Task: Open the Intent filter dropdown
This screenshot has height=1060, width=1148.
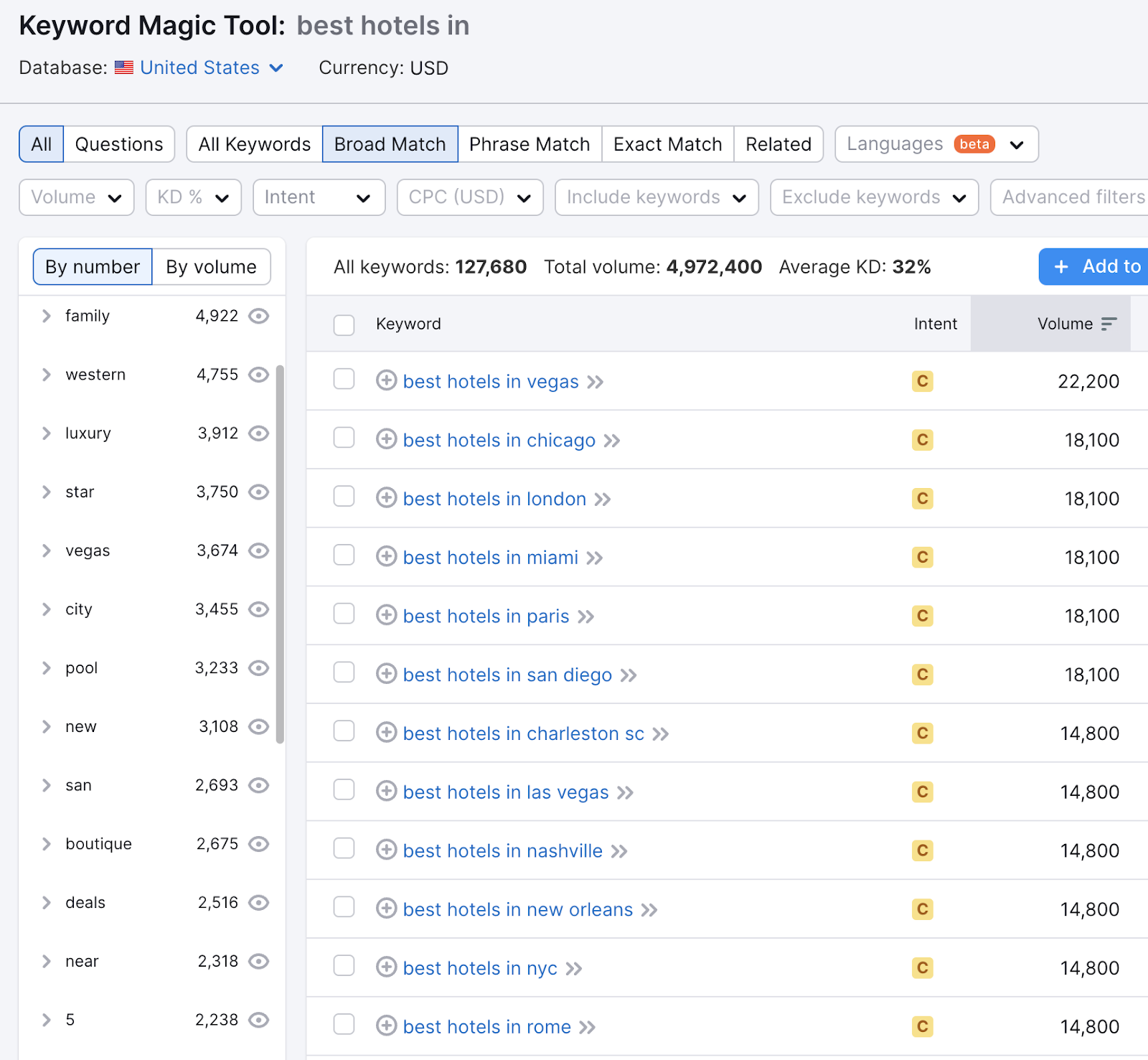Action: click(318, 197)
